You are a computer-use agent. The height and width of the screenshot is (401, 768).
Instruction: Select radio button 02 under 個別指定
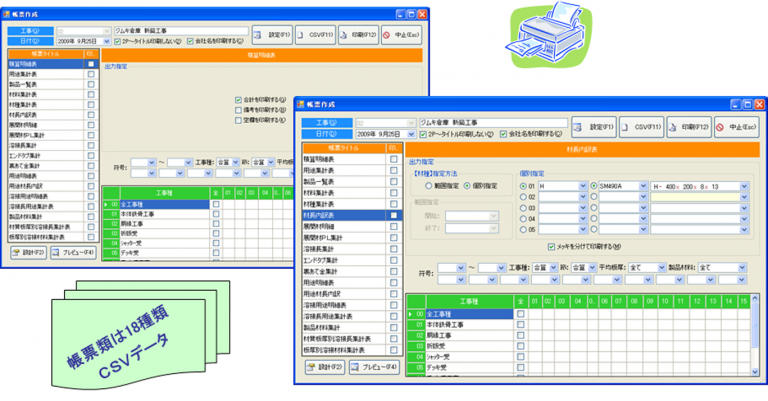tap(523, 197)
